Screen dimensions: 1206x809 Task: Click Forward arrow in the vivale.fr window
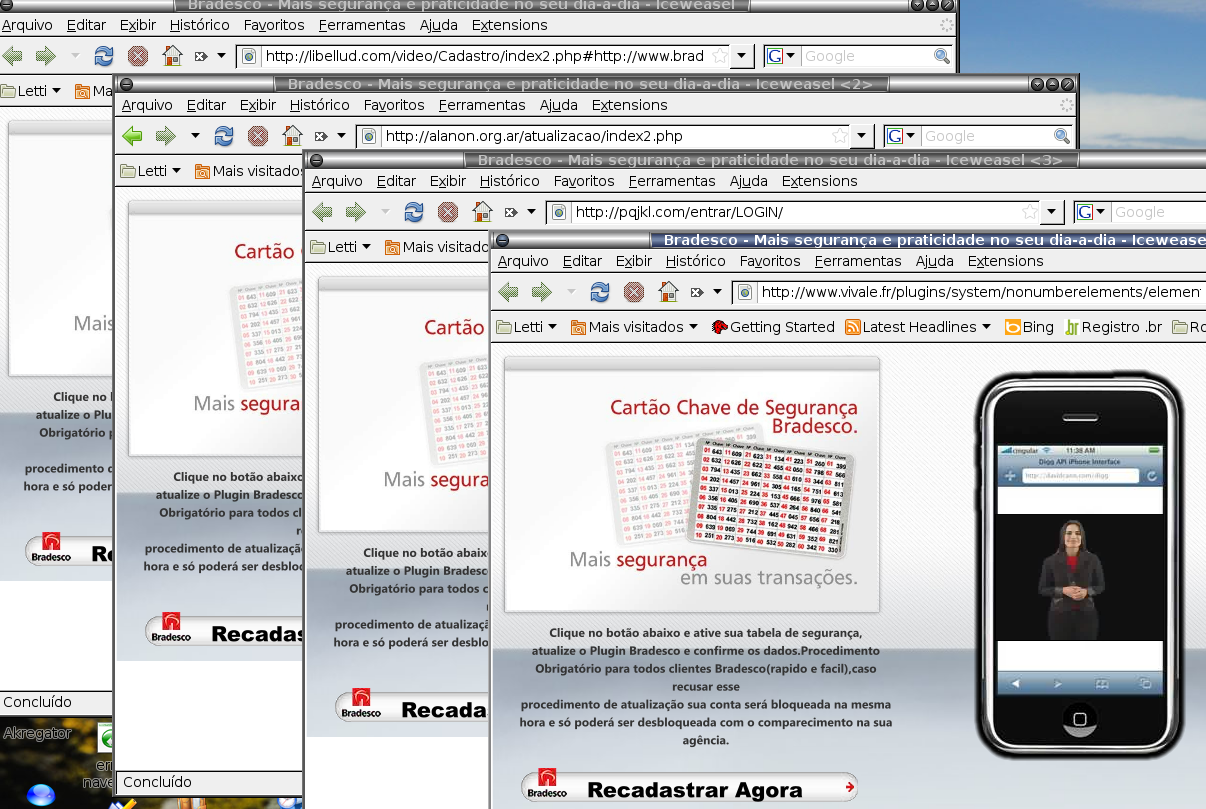point(542,292)
